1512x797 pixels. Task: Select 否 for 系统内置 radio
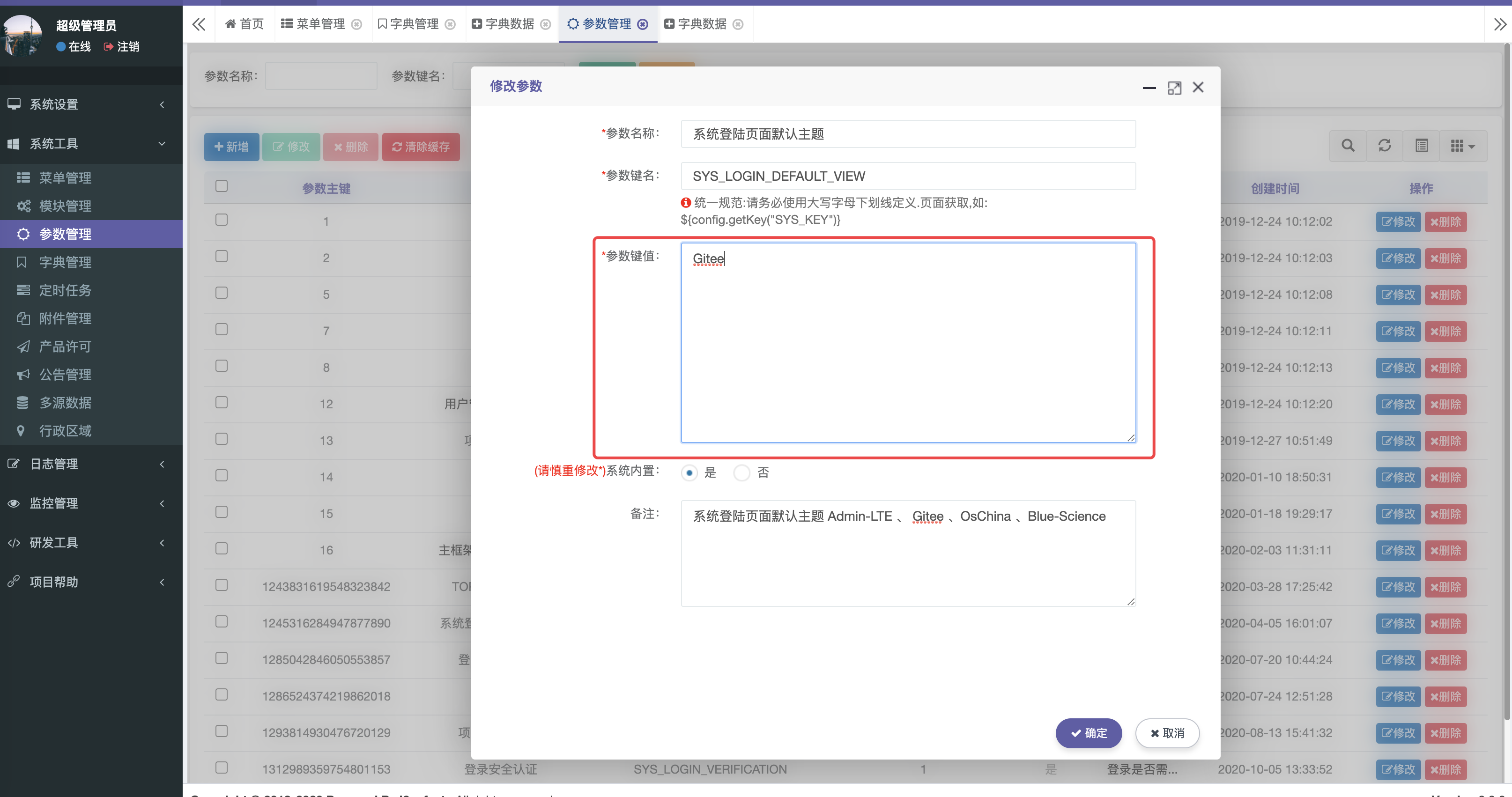tap(742, 472)
